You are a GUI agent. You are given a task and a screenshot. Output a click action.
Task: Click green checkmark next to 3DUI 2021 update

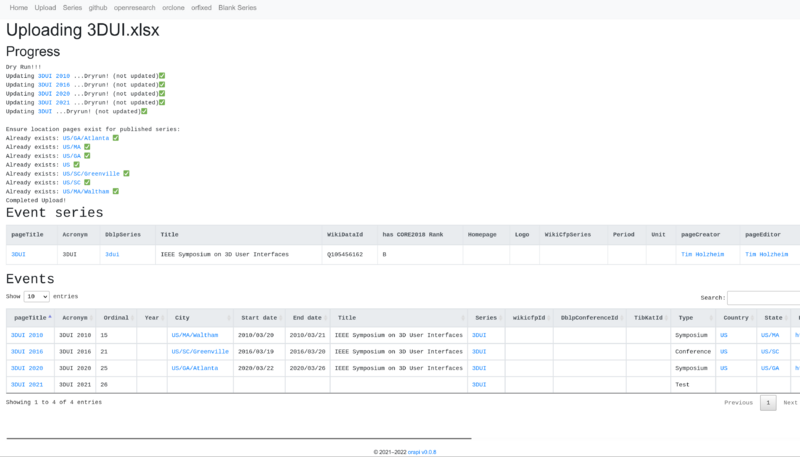[x=162, y=102]
